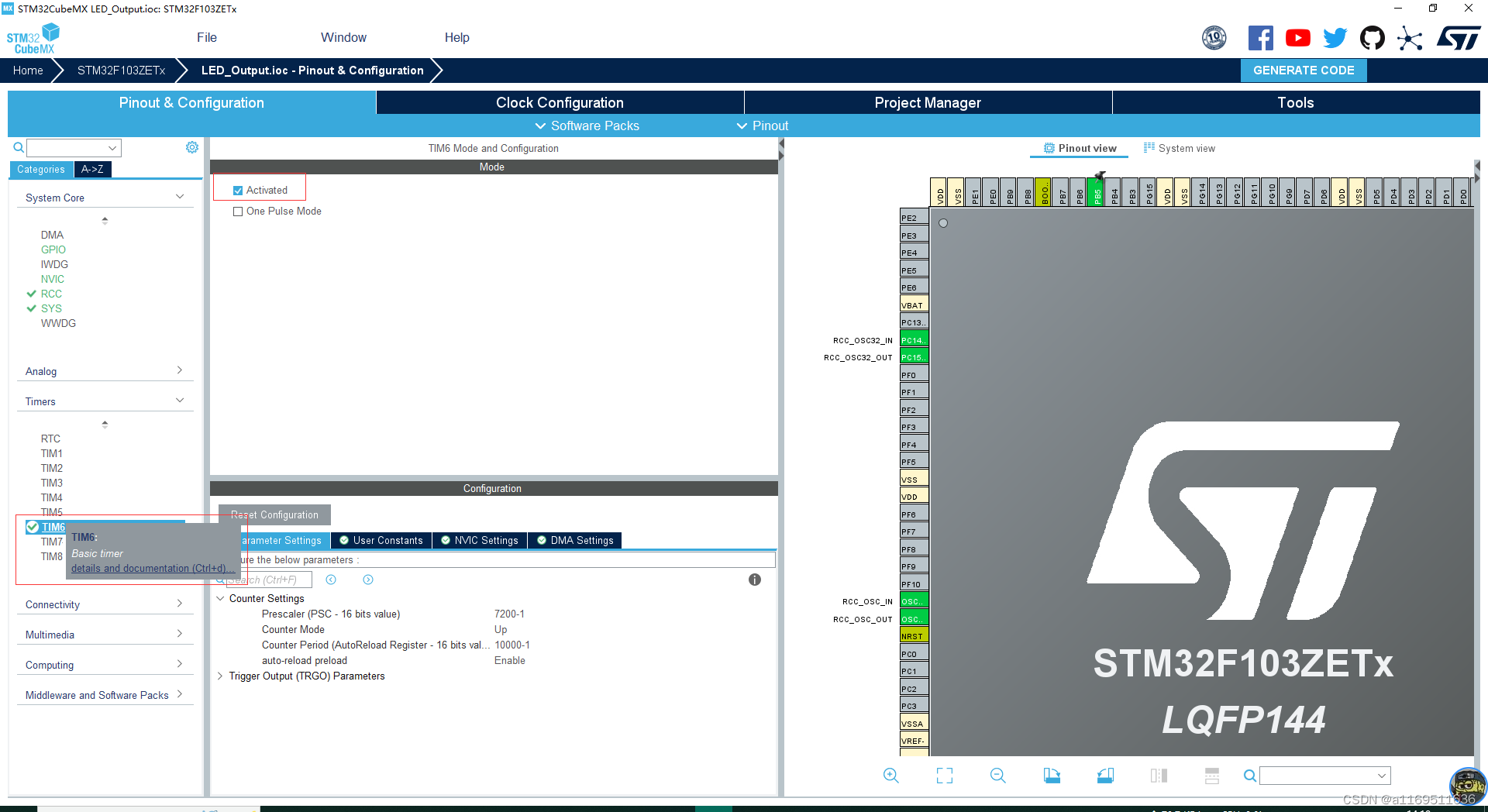Uncheck the Activated checkbox
The width and height of the screenshot is (1488, 812).
tap(238, 191)
